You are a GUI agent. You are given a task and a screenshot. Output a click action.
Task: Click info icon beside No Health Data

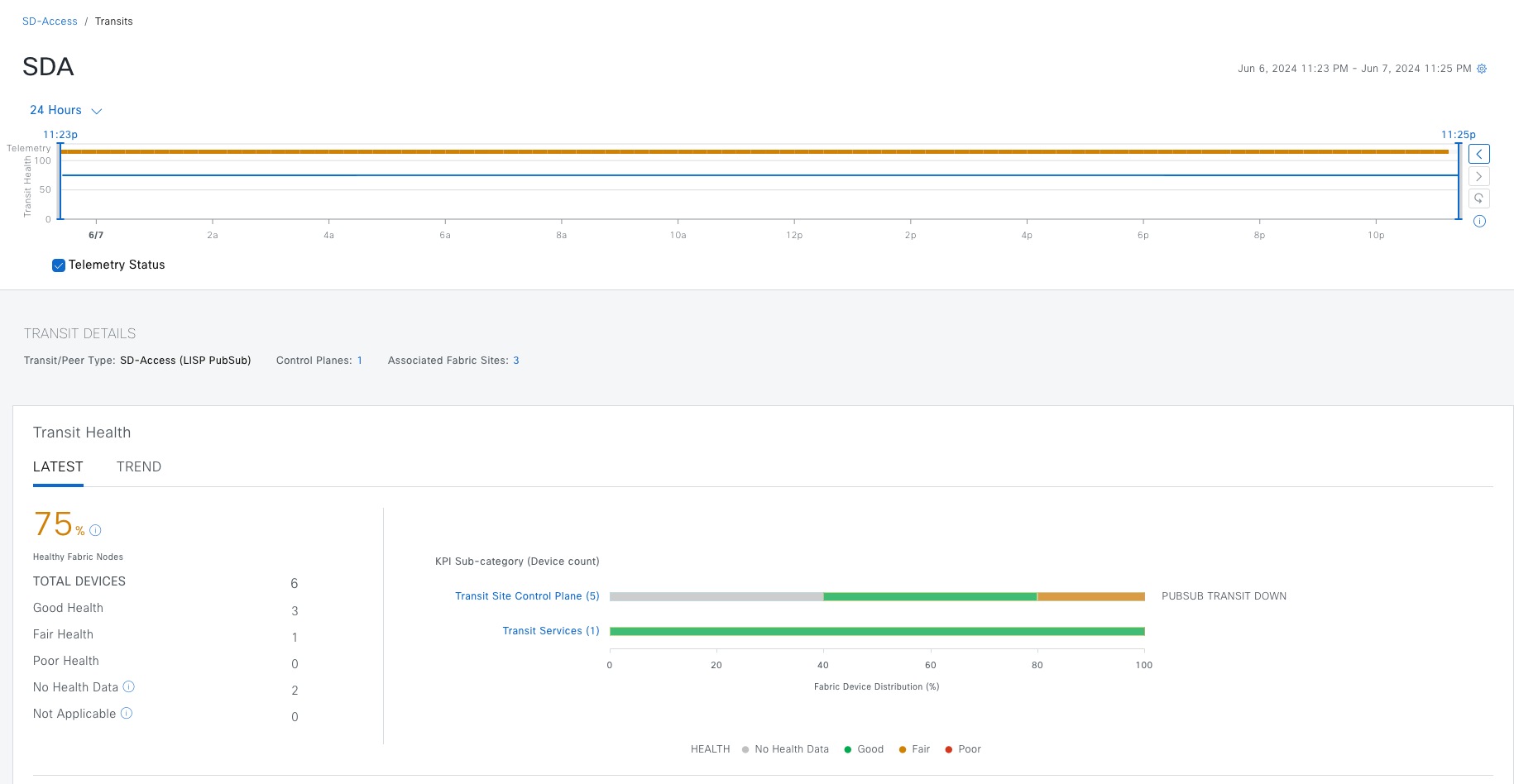point(129,686)
